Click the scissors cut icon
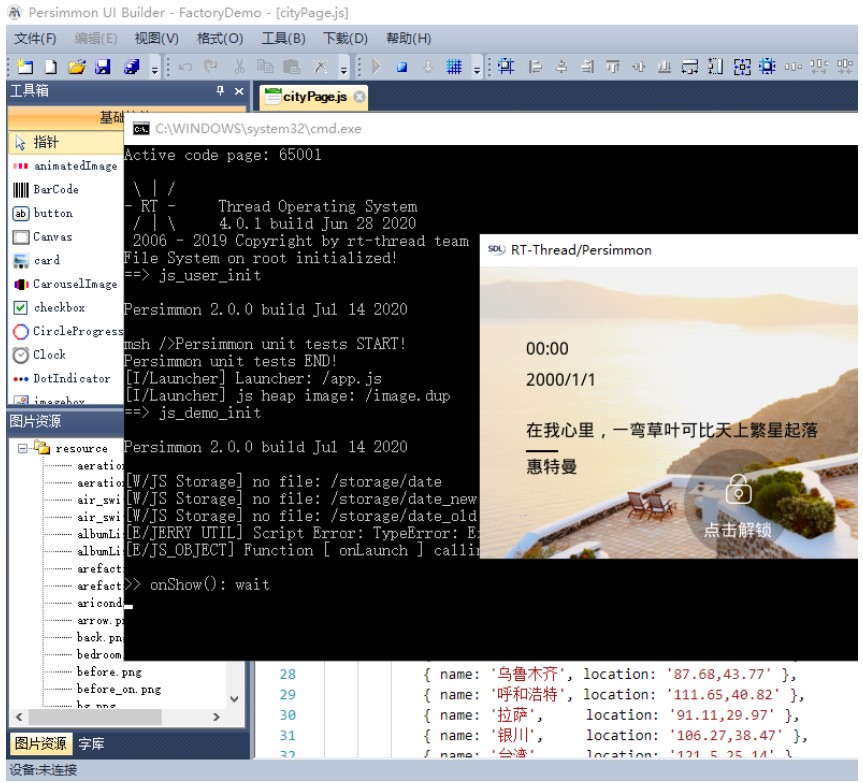The height and width of the screenshot is (783, 863). point(239,67)
